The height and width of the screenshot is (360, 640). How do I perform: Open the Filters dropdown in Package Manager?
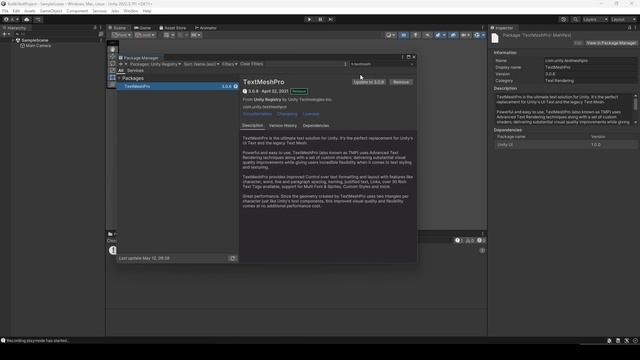click(x=229, y=64)
